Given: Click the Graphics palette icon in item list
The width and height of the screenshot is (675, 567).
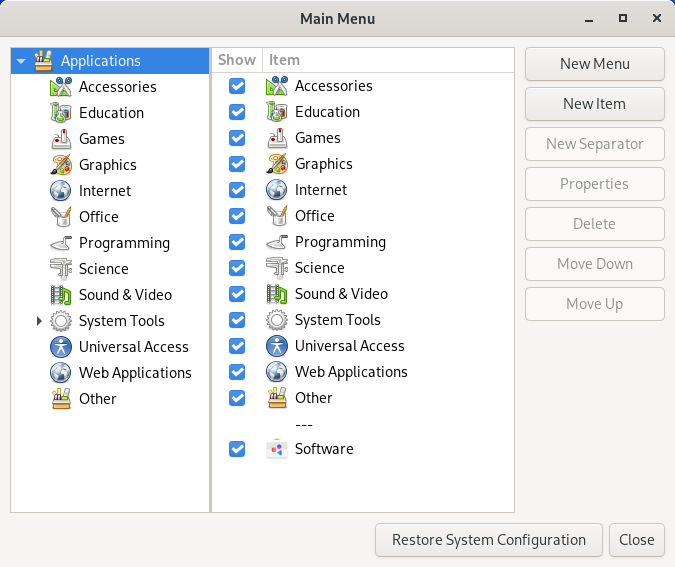Looking at the screenshot, I should coord(277,164).
